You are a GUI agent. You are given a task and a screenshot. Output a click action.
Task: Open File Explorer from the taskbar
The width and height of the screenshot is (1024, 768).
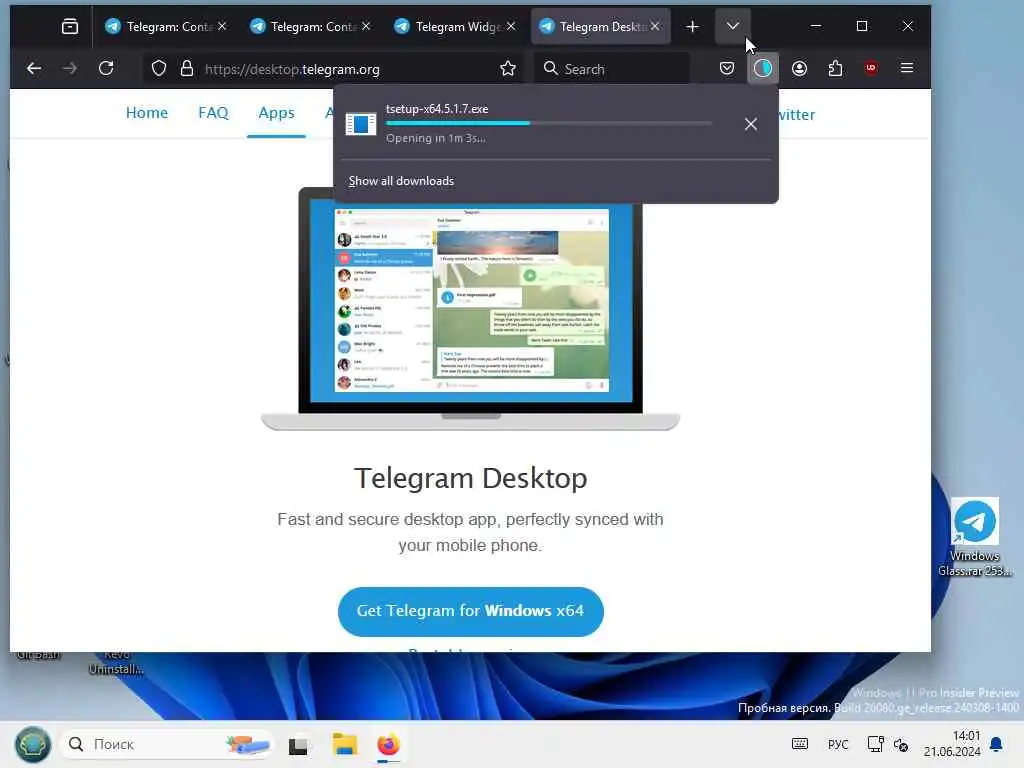(344, 745)
